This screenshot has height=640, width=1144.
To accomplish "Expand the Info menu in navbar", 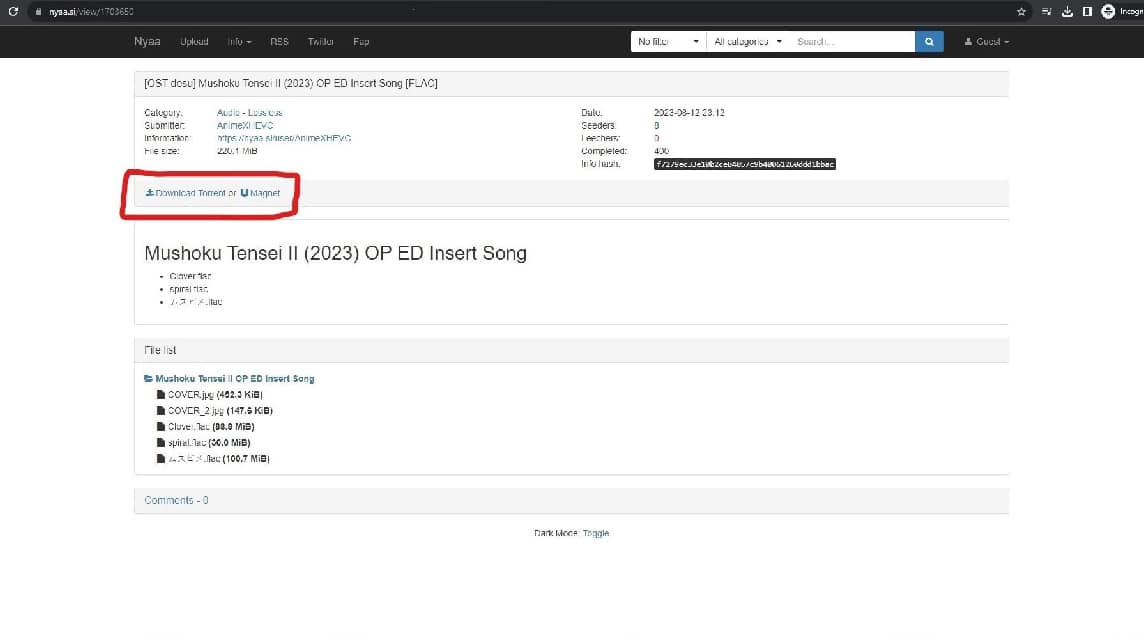I will pos(239,42).
